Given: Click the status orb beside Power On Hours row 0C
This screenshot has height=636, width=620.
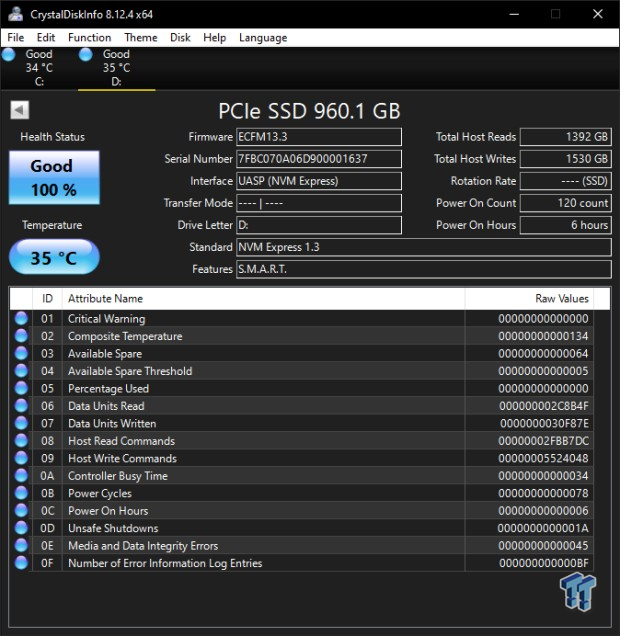Looking at the screenshot, I should pyautogui.click(x=21, y=510).
